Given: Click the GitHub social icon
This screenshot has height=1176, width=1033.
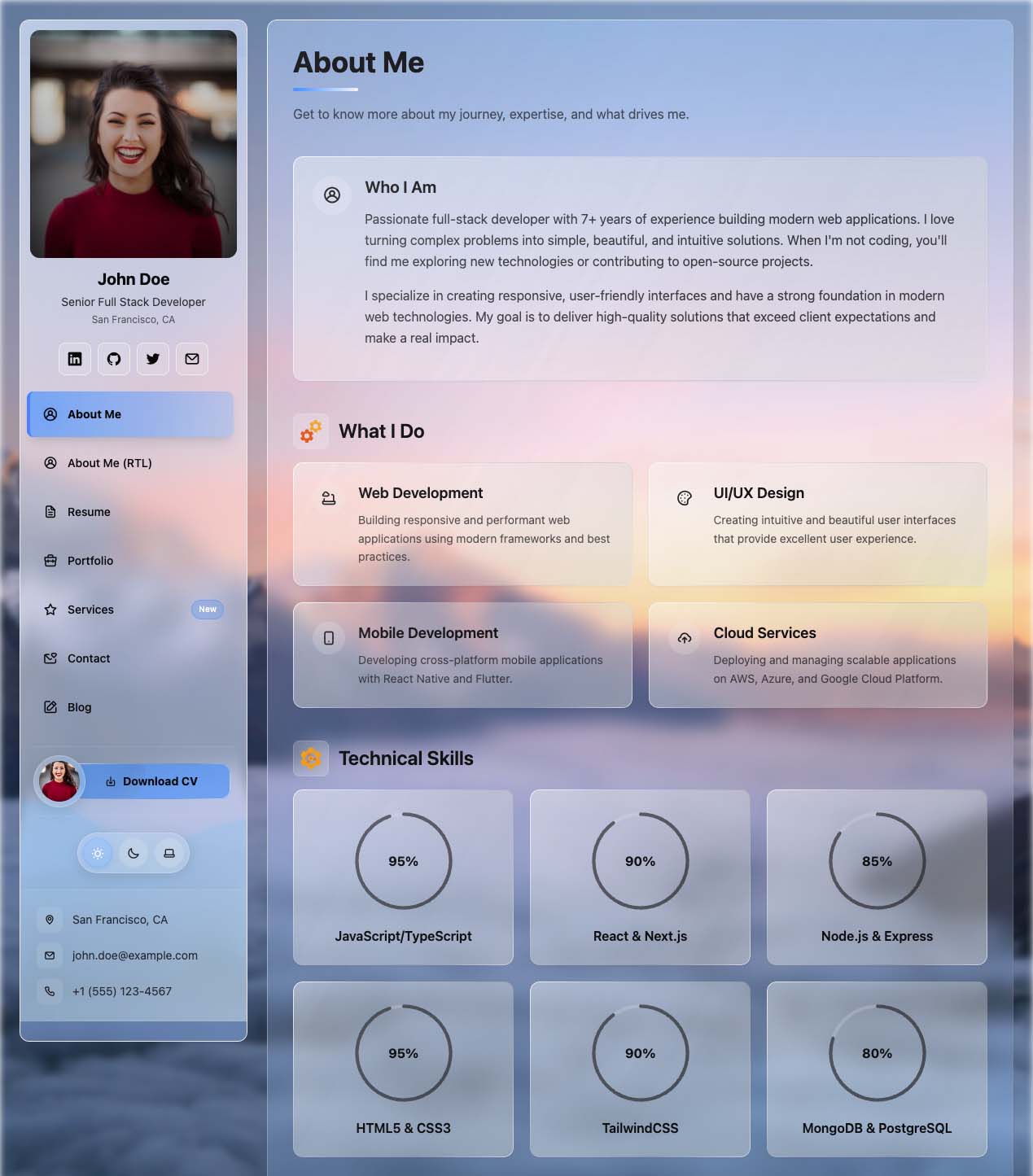Looking at the screenshot, I should pos(114,359).
